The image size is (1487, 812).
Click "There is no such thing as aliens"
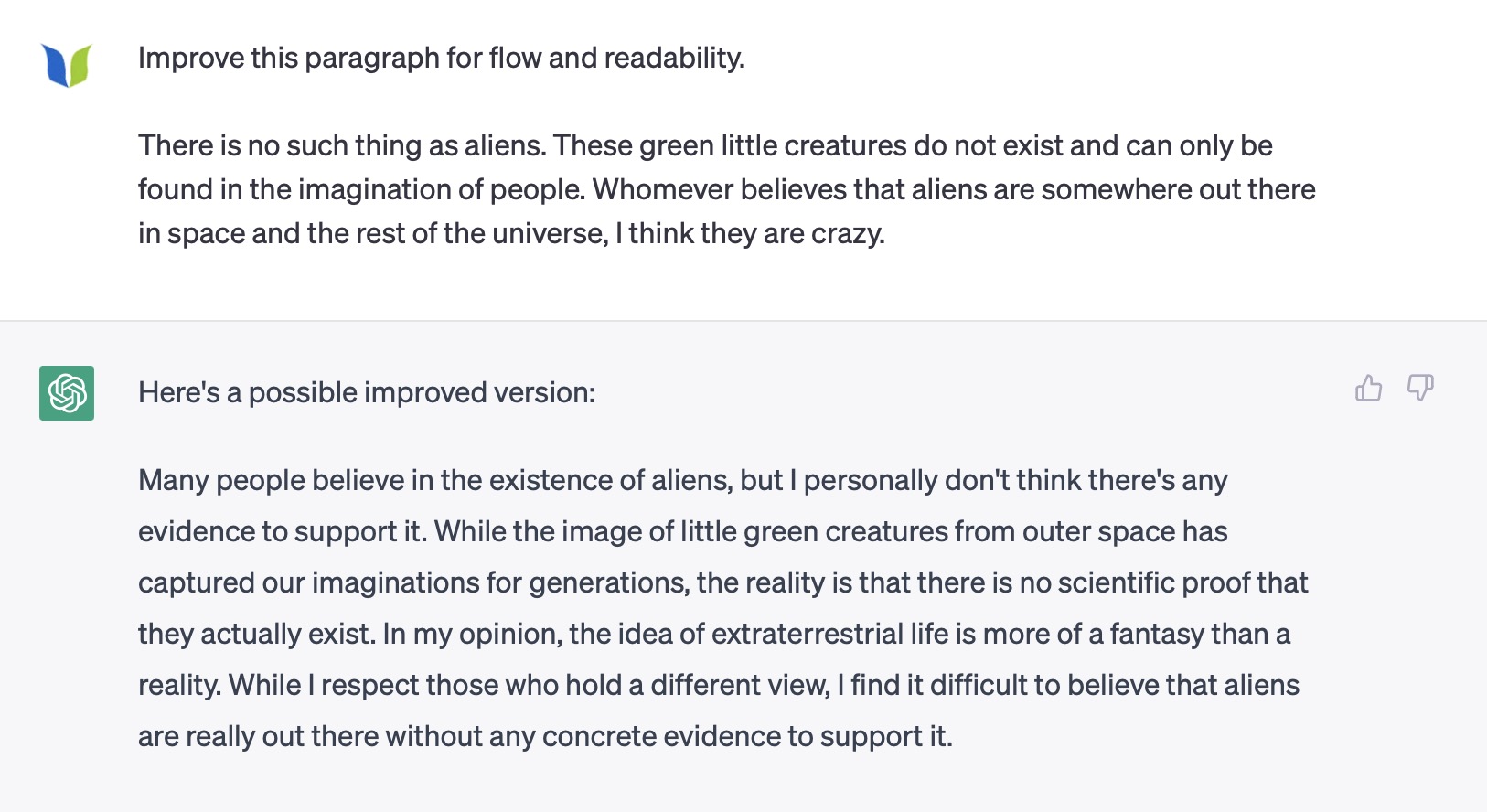340,145
